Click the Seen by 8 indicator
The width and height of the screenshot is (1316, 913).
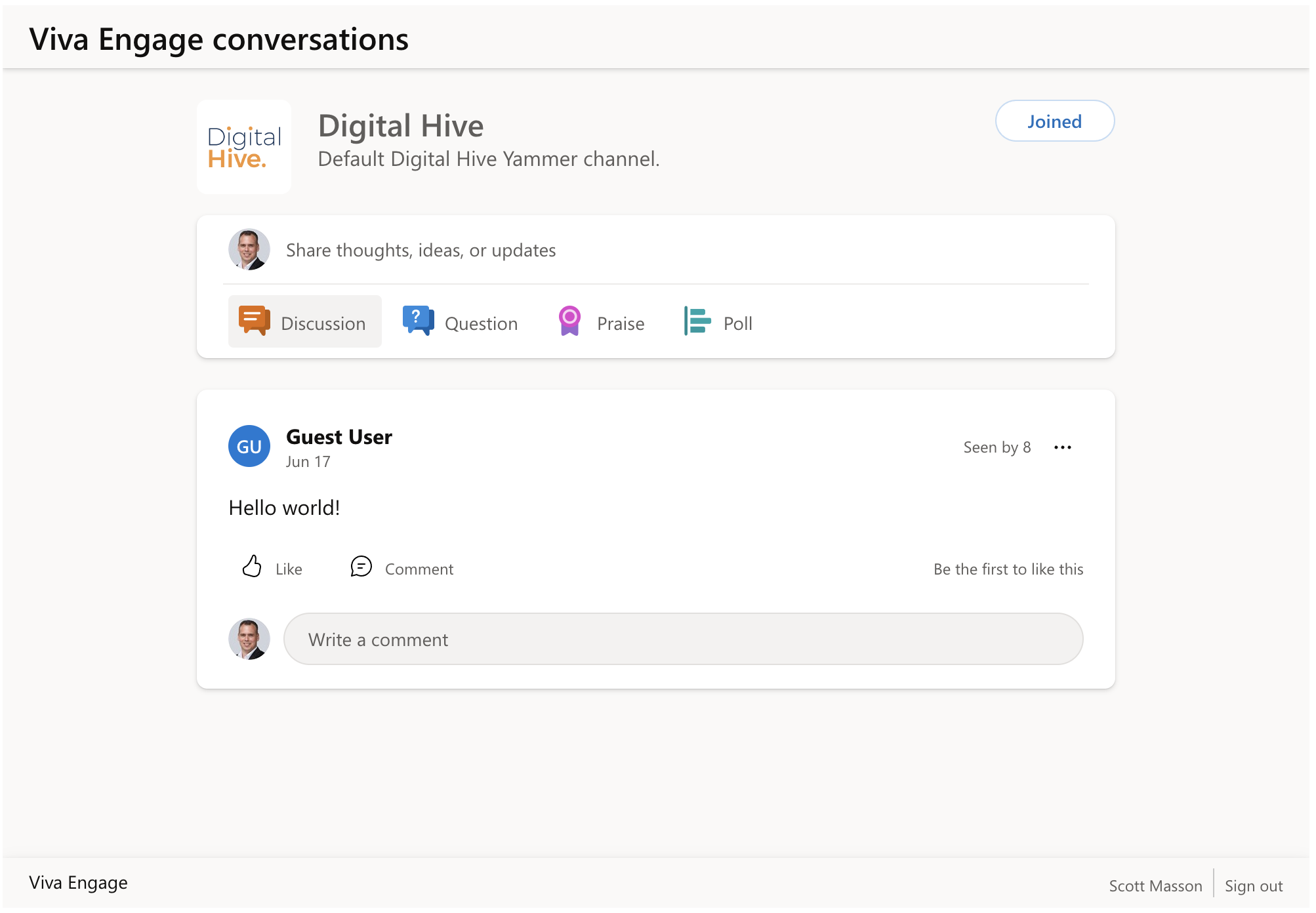997,447
